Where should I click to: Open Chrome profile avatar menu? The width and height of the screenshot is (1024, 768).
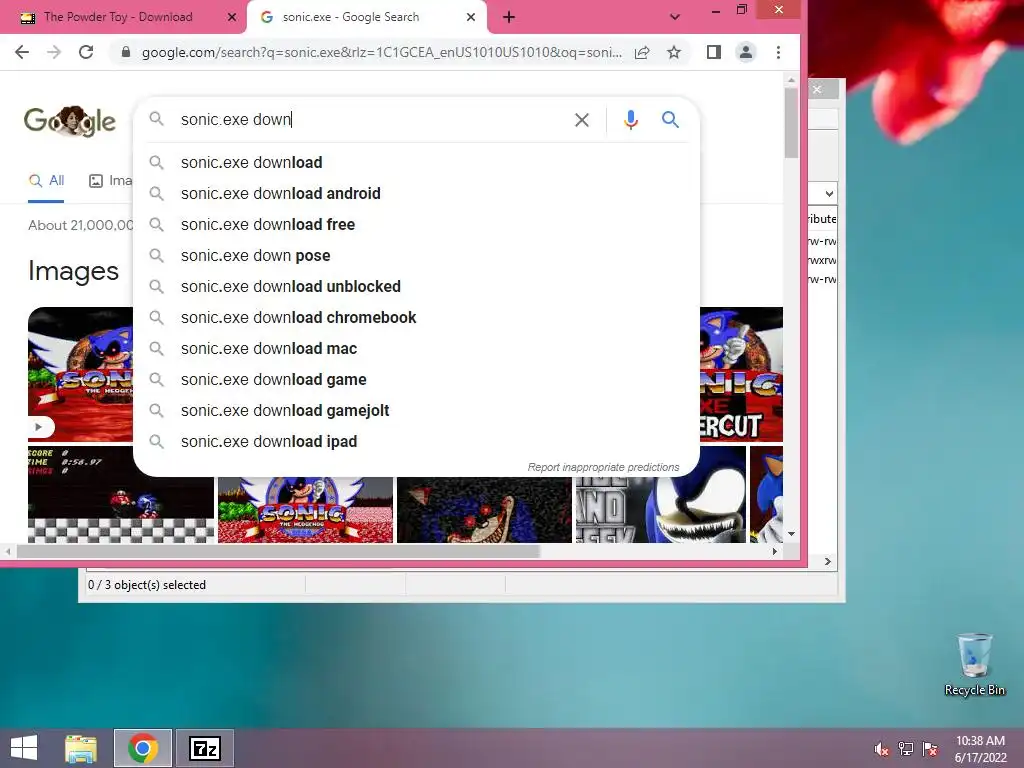[x=746, y=52]
